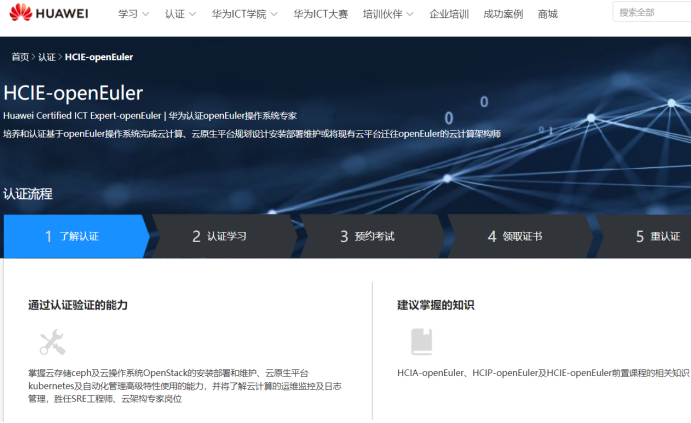This screenshot has width=691, height=423.
Task: Click the HCIE-openEuler page title
Action: (x=73, y=93)
